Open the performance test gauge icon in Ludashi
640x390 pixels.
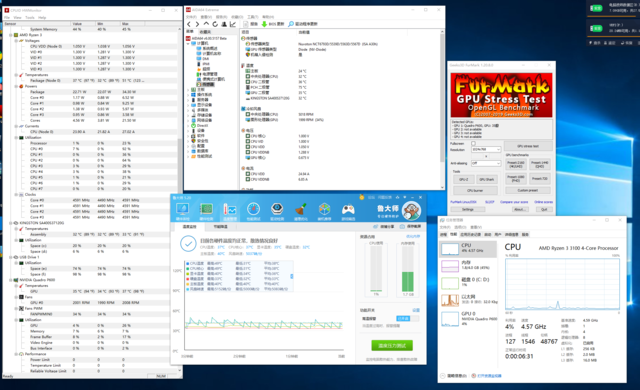[253, 209]
